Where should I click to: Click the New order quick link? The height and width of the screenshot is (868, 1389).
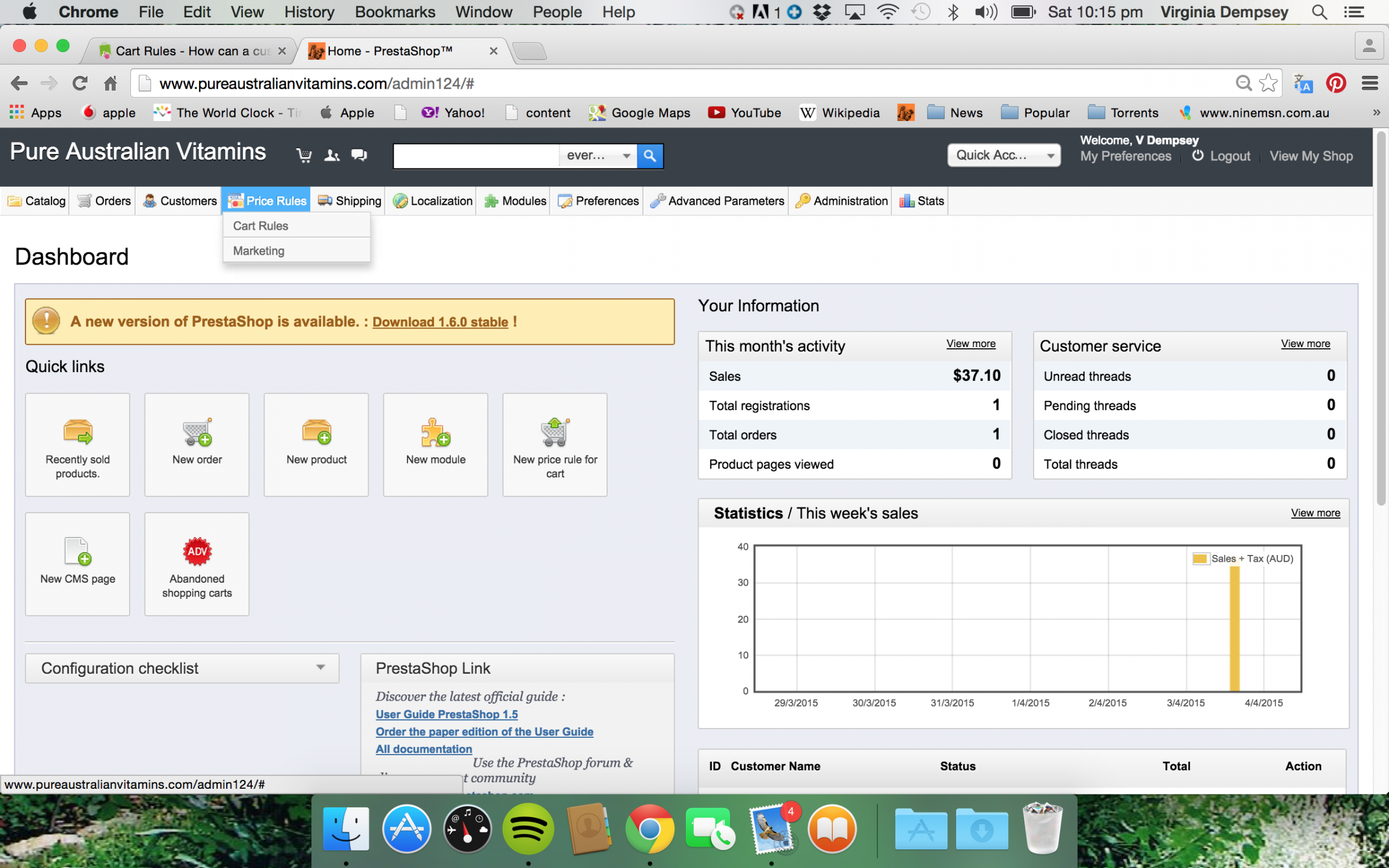[197, 444]
